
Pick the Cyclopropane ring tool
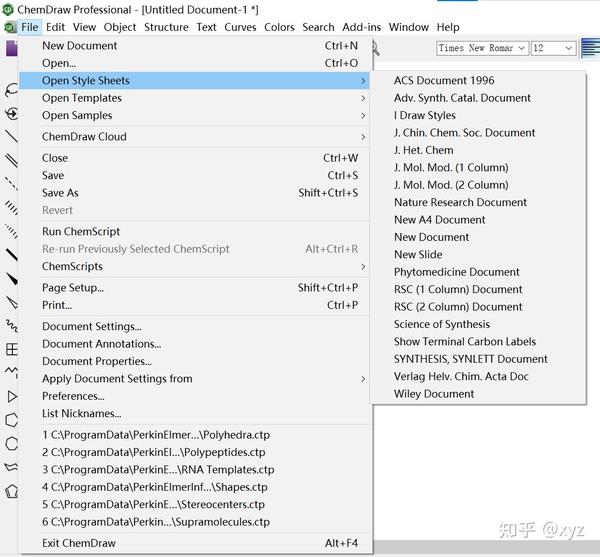[x=11, y=397]
